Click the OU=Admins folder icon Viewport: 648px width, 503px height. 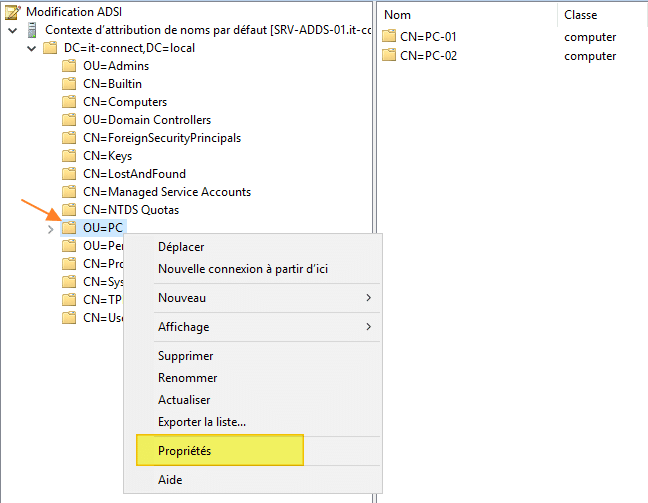click(69, 66)
